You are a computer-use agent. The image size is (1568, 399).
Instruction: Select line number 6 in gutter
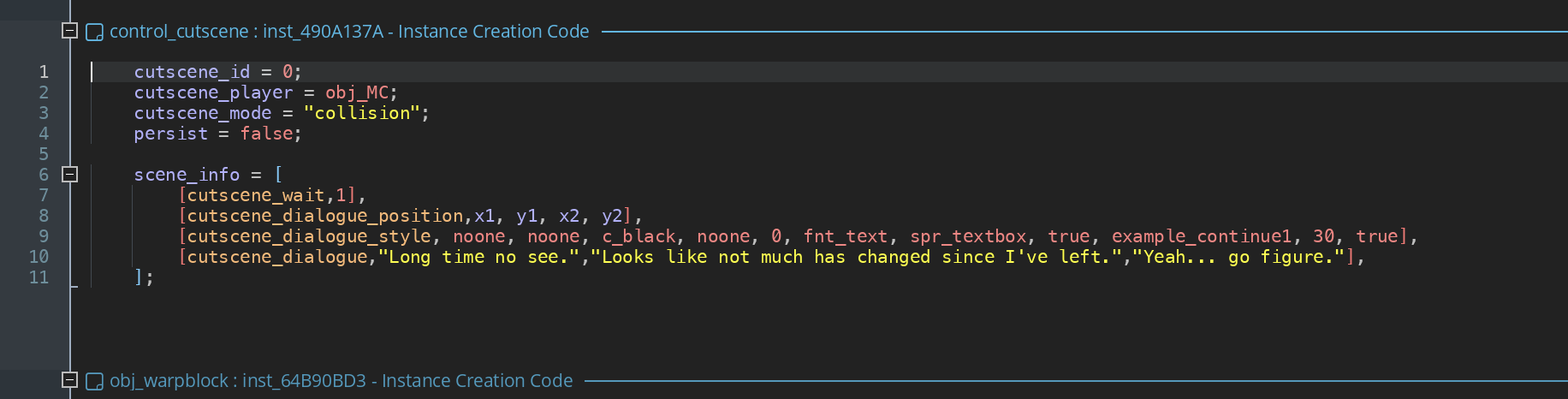(43, 175)
